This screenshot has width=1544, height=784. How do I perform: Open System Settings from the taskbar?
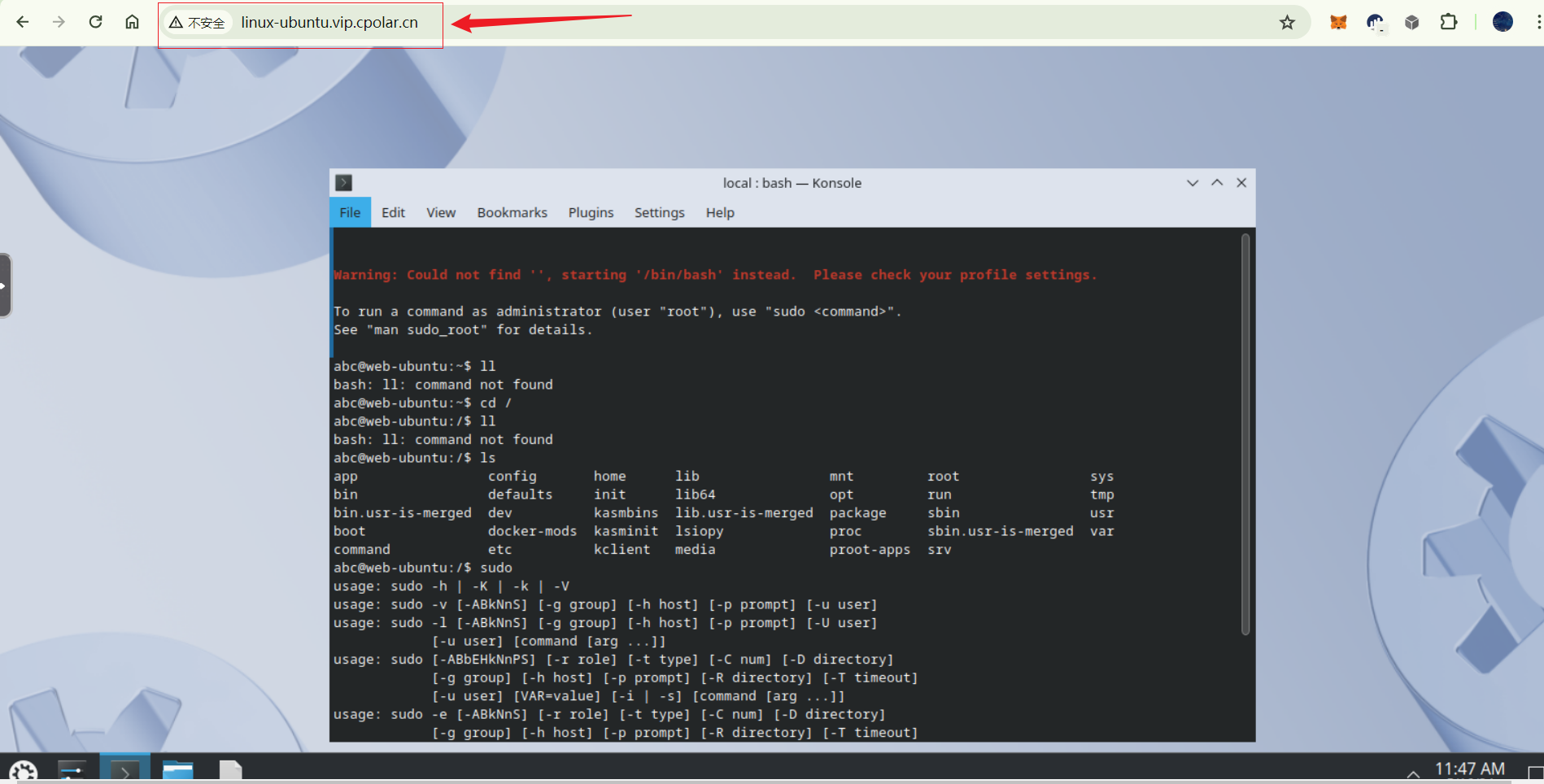pos(72,770)
